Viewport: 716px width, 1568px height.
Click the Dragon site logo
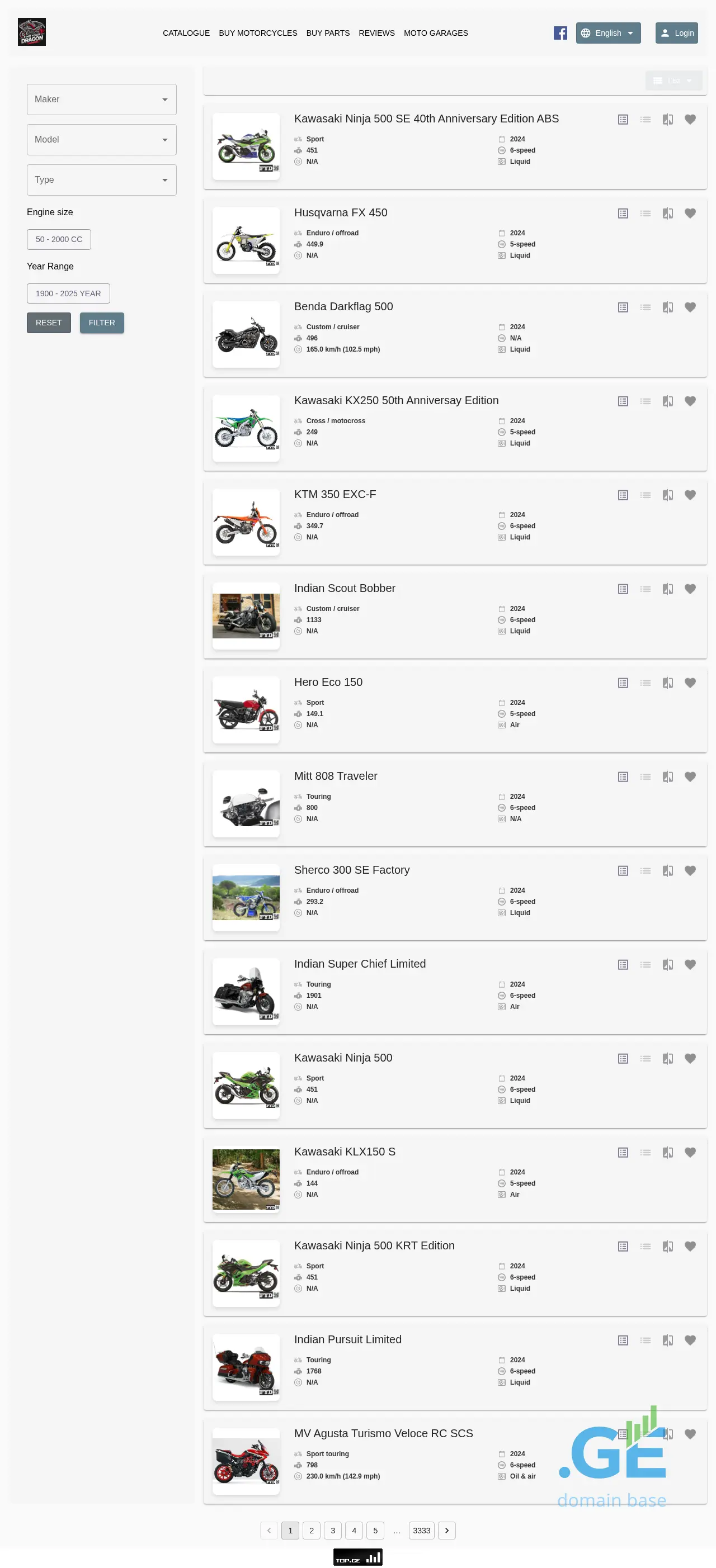[32, 32]
